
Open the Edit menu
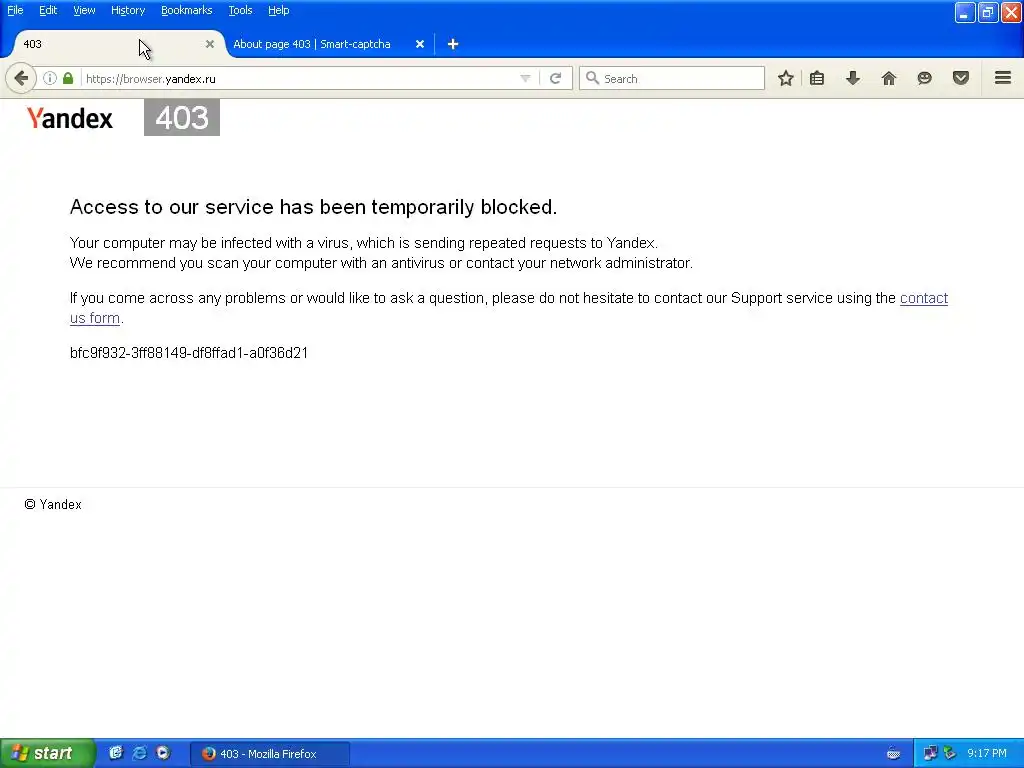48,10
